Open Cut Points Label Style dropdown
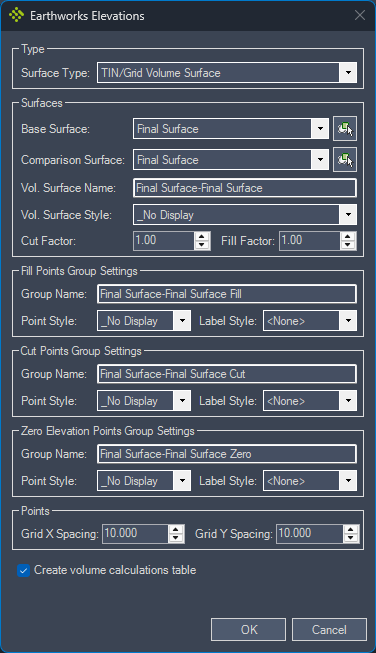This screenshot has width=376, height=653. pyautogui.click(x=348, y=401)
